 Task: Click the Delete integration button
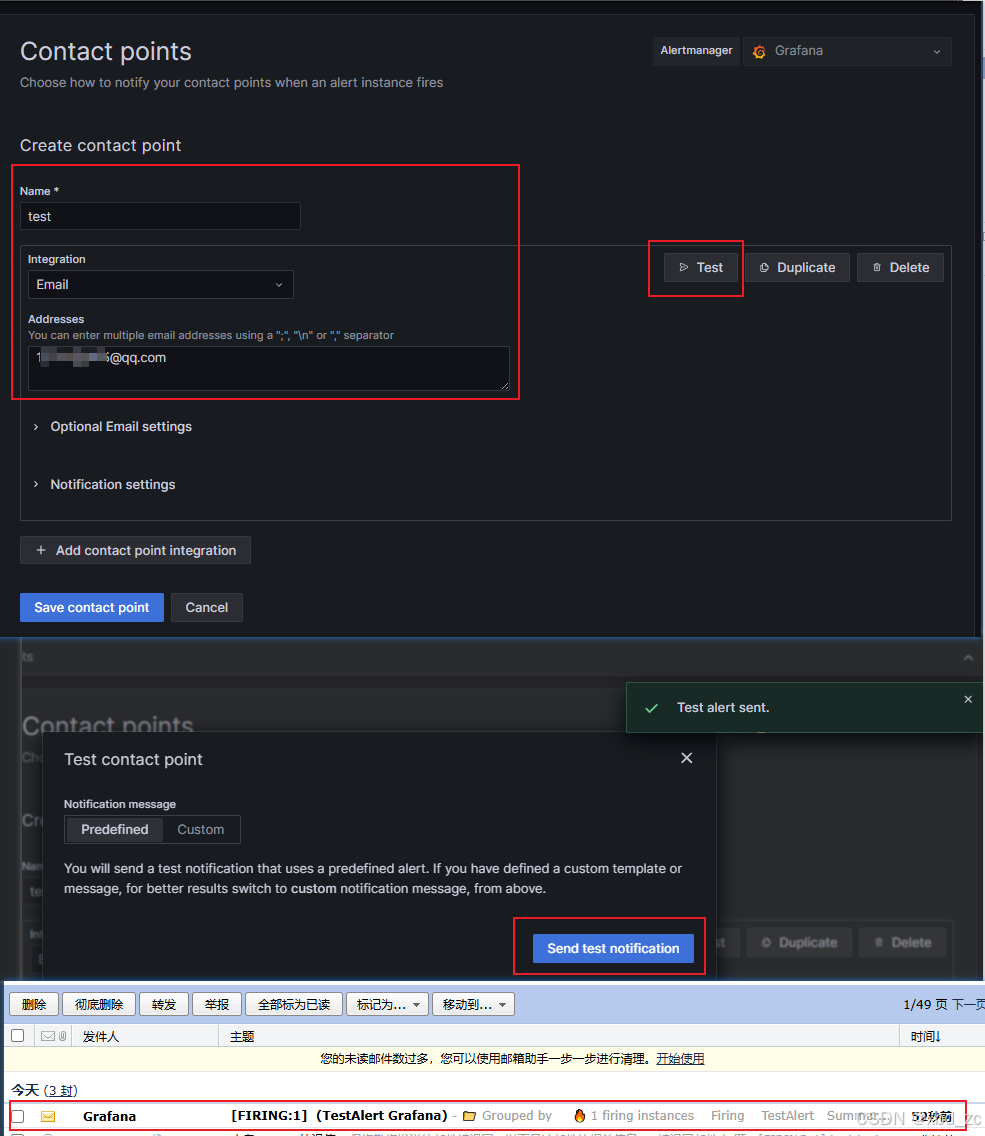pos(900,267)
